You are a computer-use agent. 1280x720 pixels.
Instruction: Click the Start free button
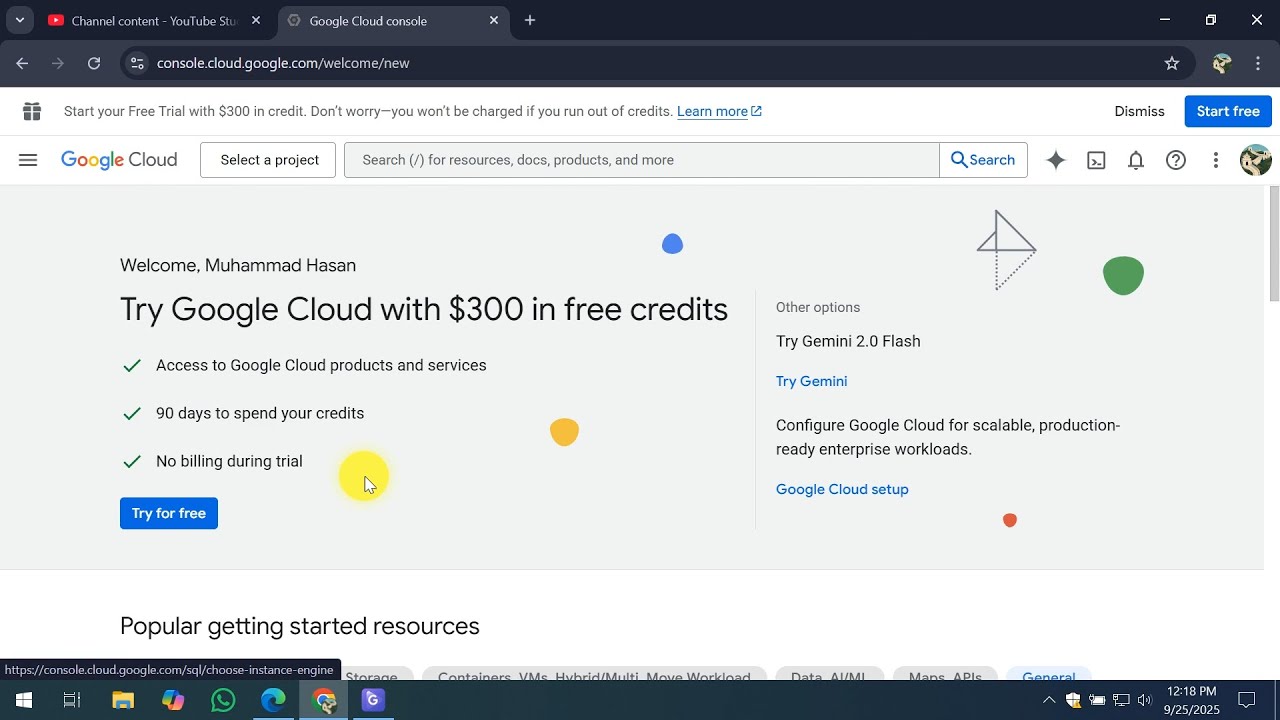pos(1228,111)
